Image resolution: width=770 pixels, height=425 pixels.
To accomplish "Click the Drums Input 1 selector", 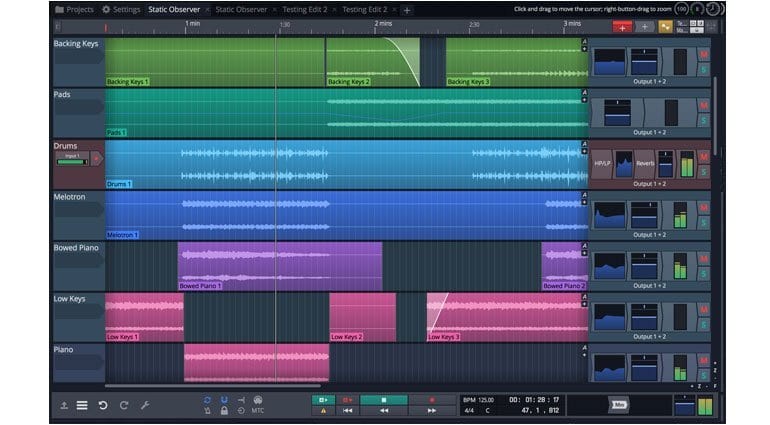I will click(x=72, y=159).
